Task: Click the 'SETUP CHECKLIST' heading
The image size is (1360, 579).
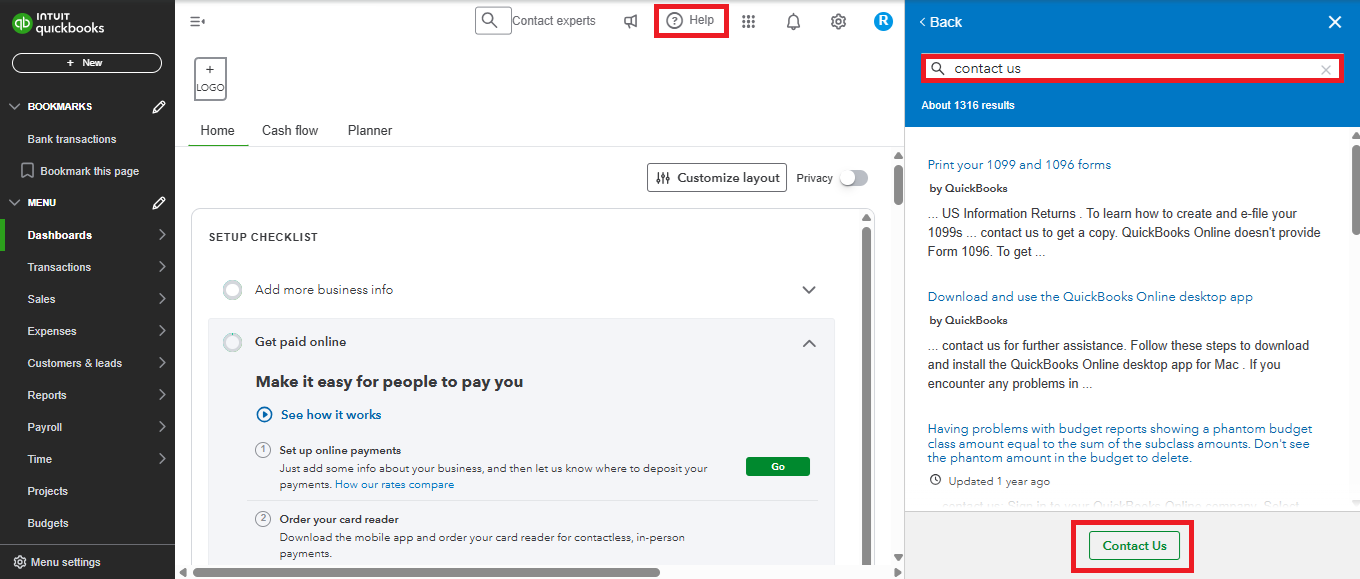Action: click(x=263, y=237)
